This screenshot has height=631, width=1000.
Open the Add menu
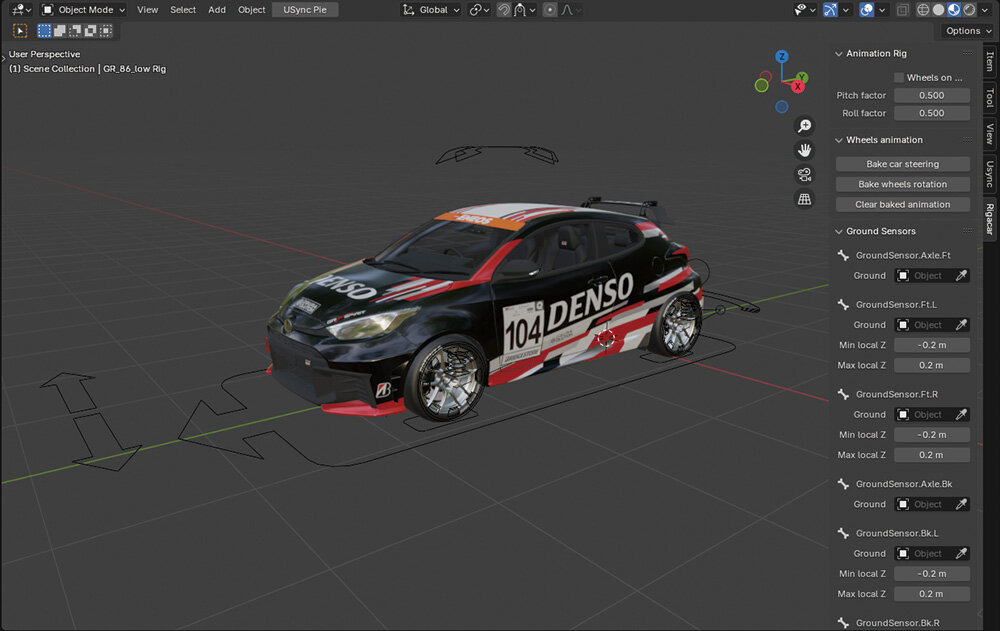(217, 10)
